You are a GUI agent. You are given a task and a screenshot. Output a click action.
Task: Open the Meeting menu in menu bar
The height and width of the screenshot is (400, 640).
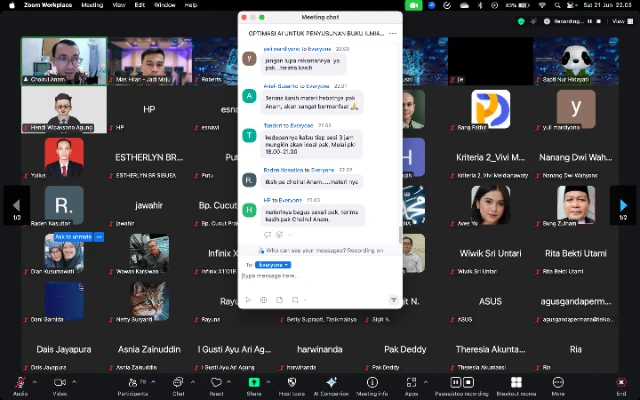coord(91,5)
